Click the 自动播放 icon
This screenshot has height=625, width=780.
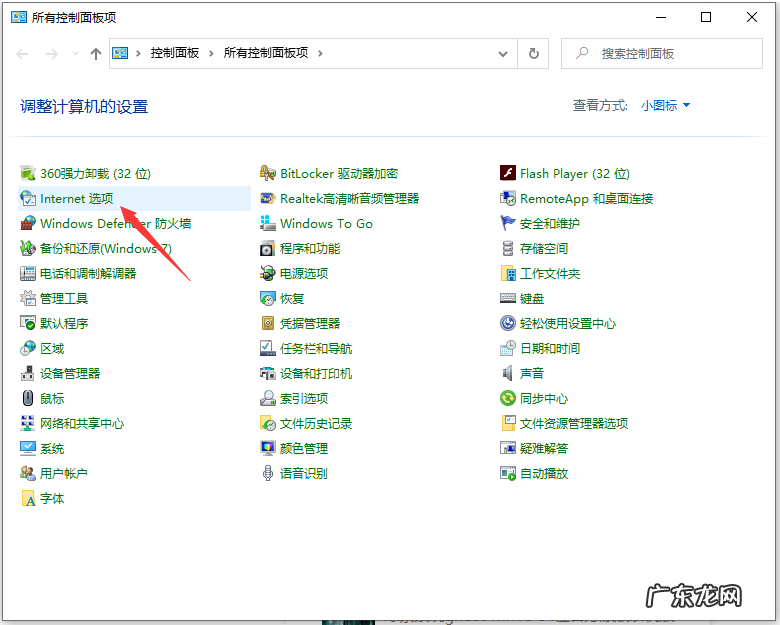(507, 473)
